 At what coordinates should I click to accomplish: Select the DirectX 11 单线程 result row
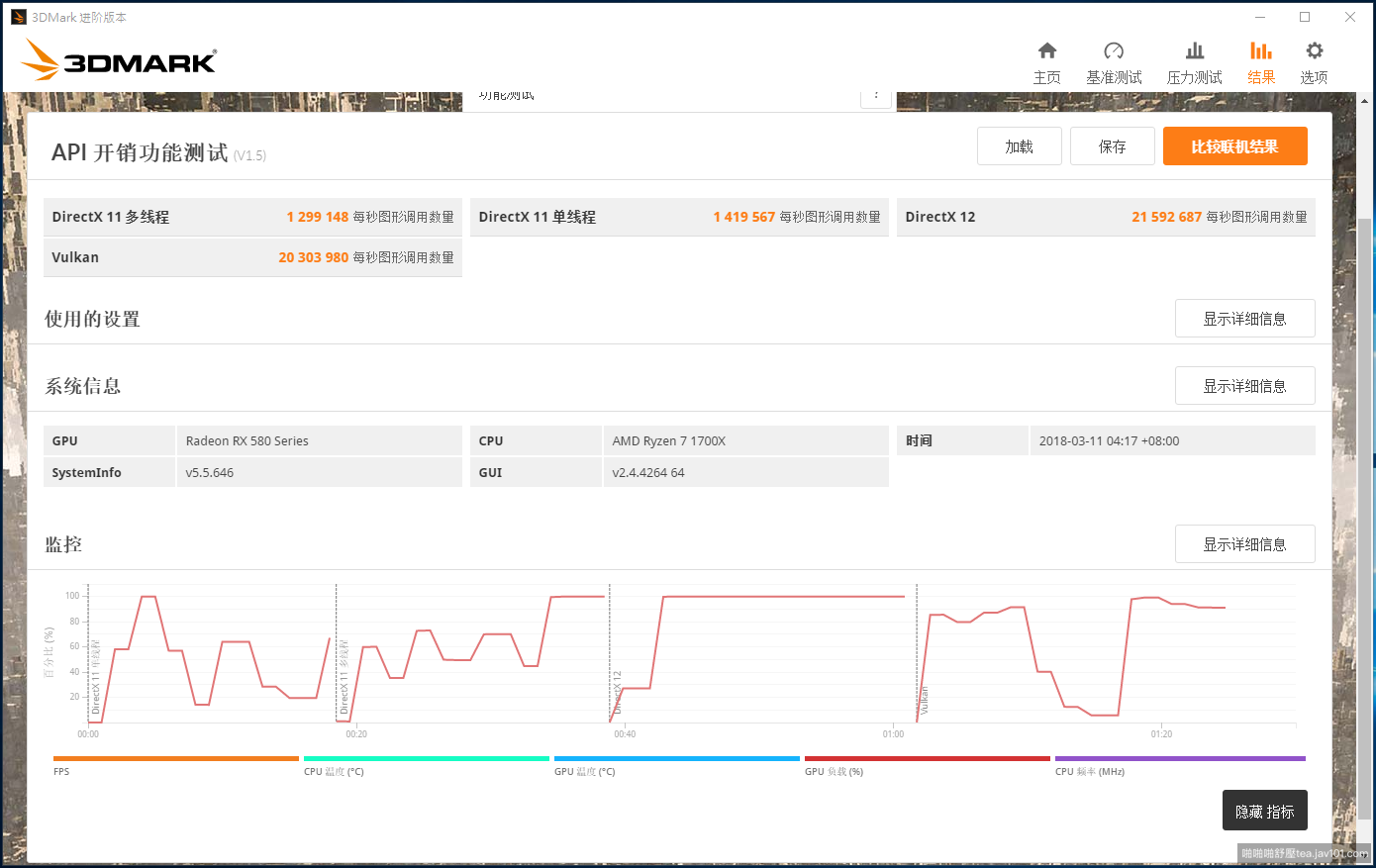pos(679,217)
